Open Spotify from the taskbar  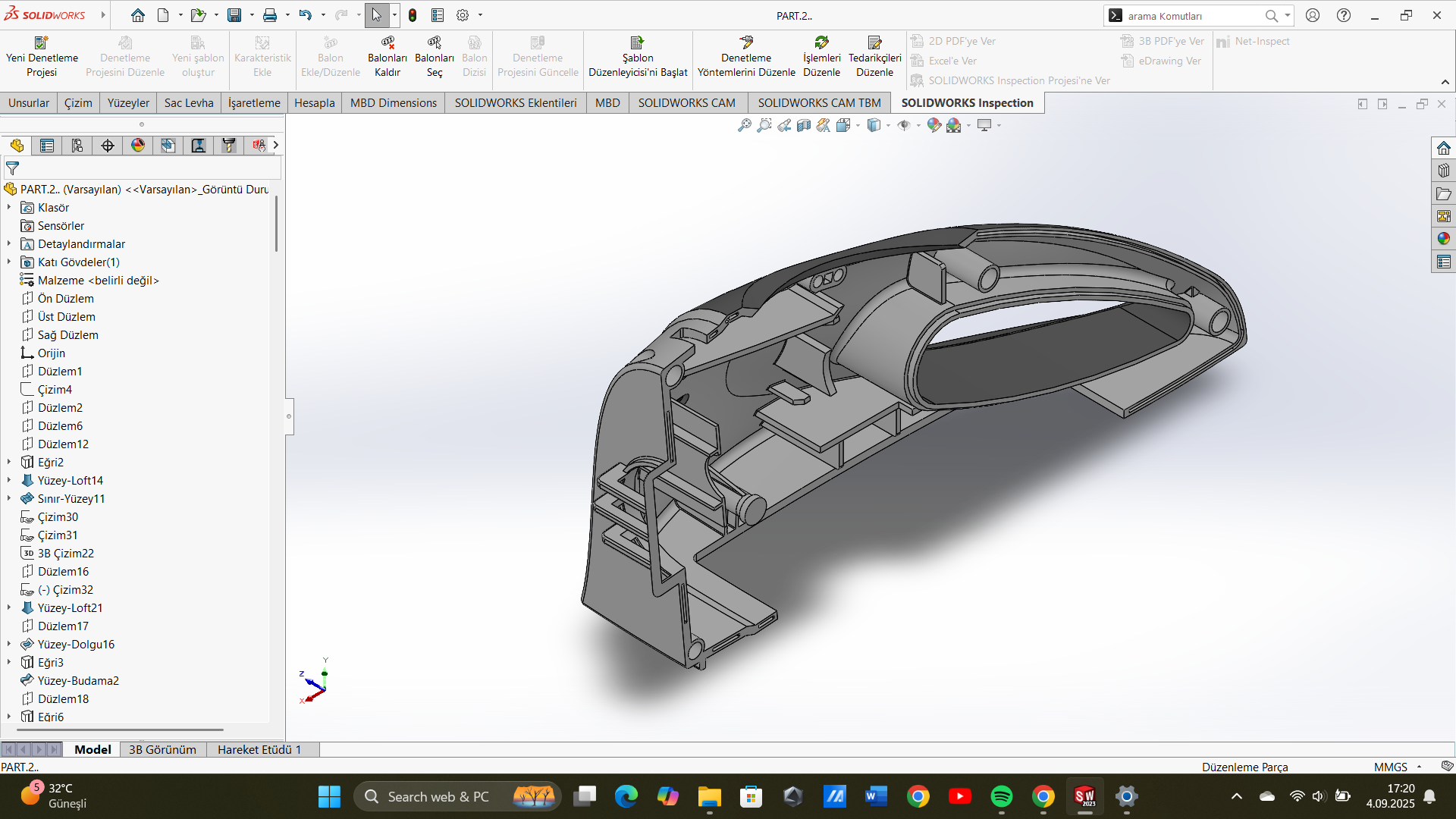[x=1002, y=796]
